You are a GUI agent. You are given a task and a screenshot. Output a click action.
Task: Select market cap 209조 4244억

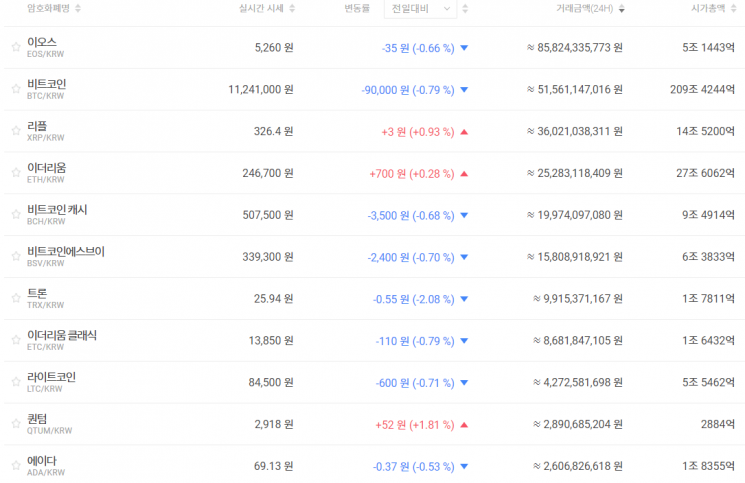[x=703, y=89]
